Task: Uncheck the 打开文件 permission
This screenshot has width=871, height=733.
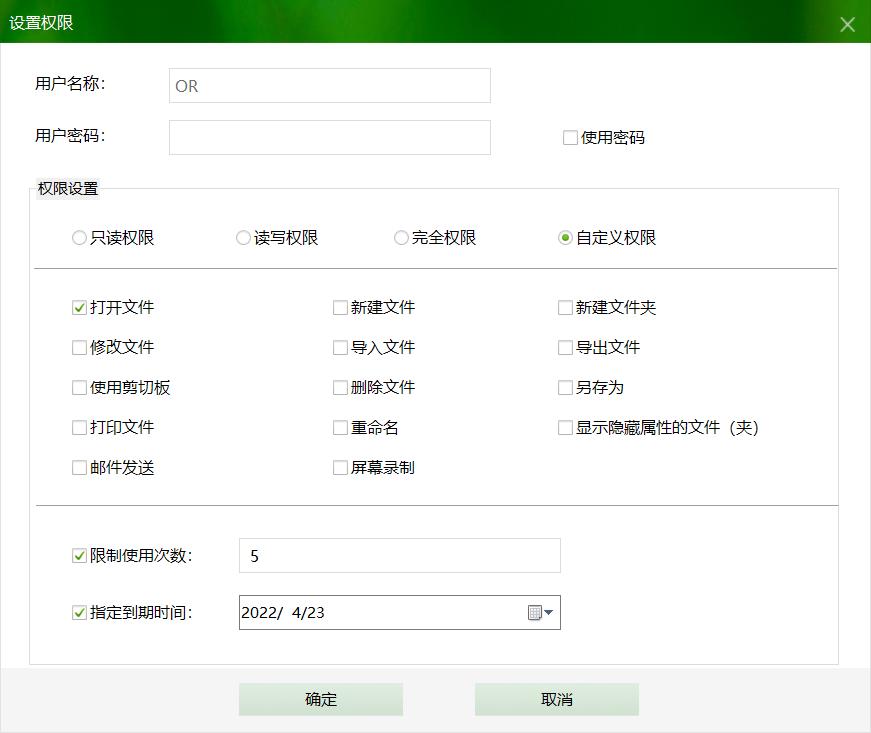Action: coord(78,307)
